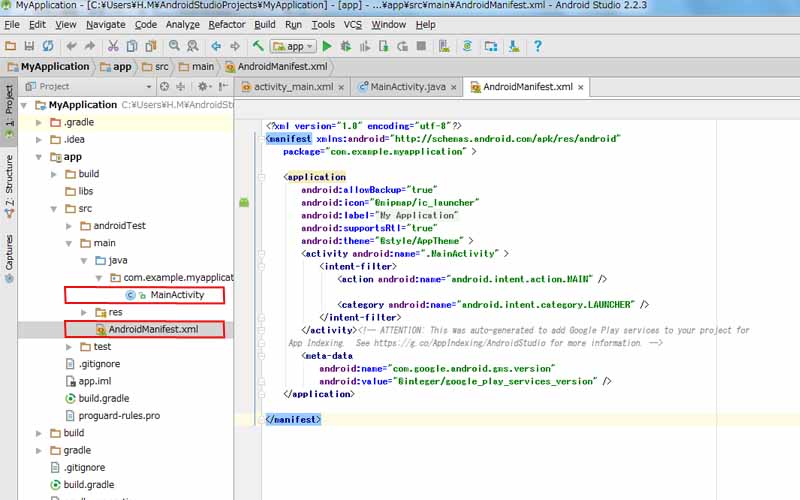Image resolution: width=800 pixels, height=500 pixels.
Task: Close the activity_main.xml tab
Action: pyautogui.click(x=341, y=87)
